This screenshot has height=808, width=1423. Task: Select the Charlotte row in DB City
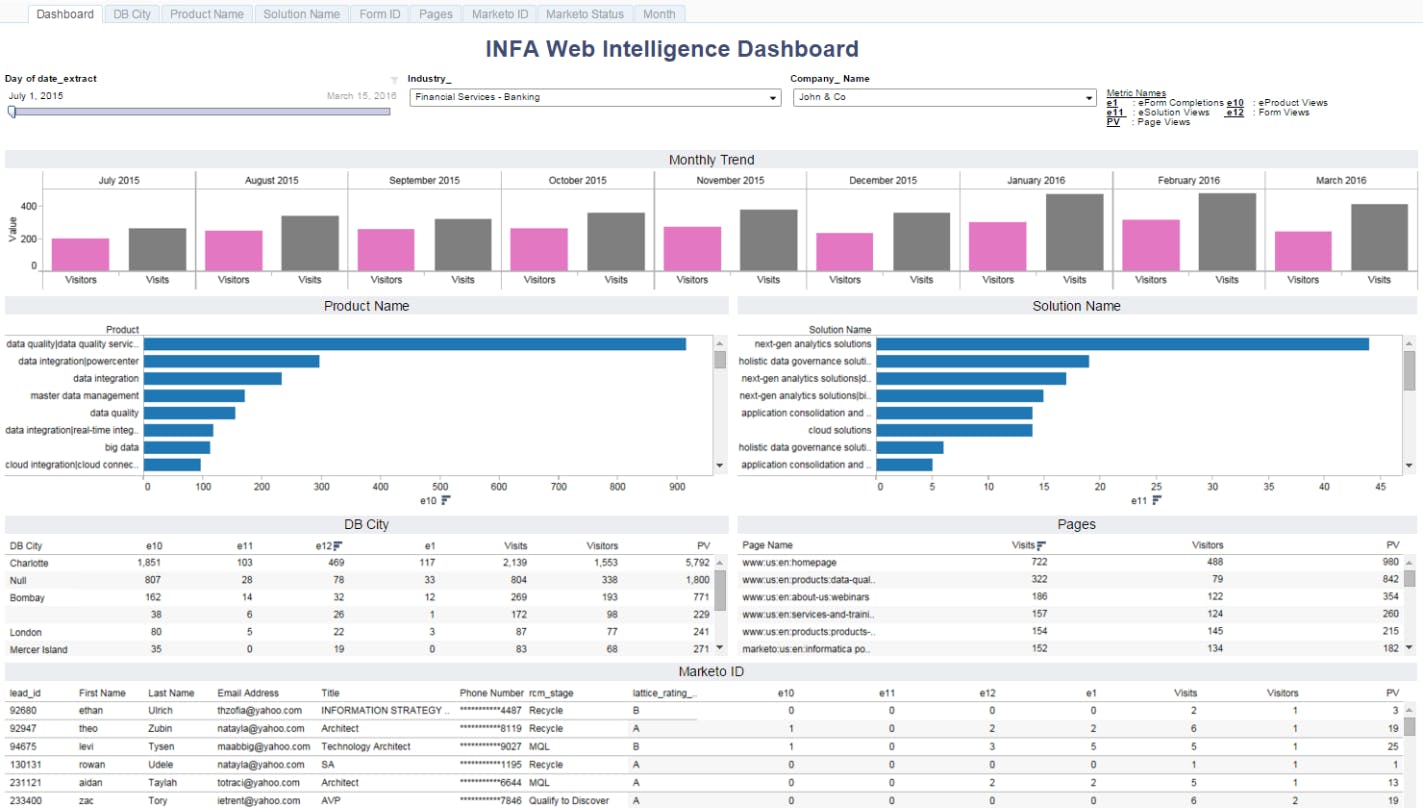point(360,563)
